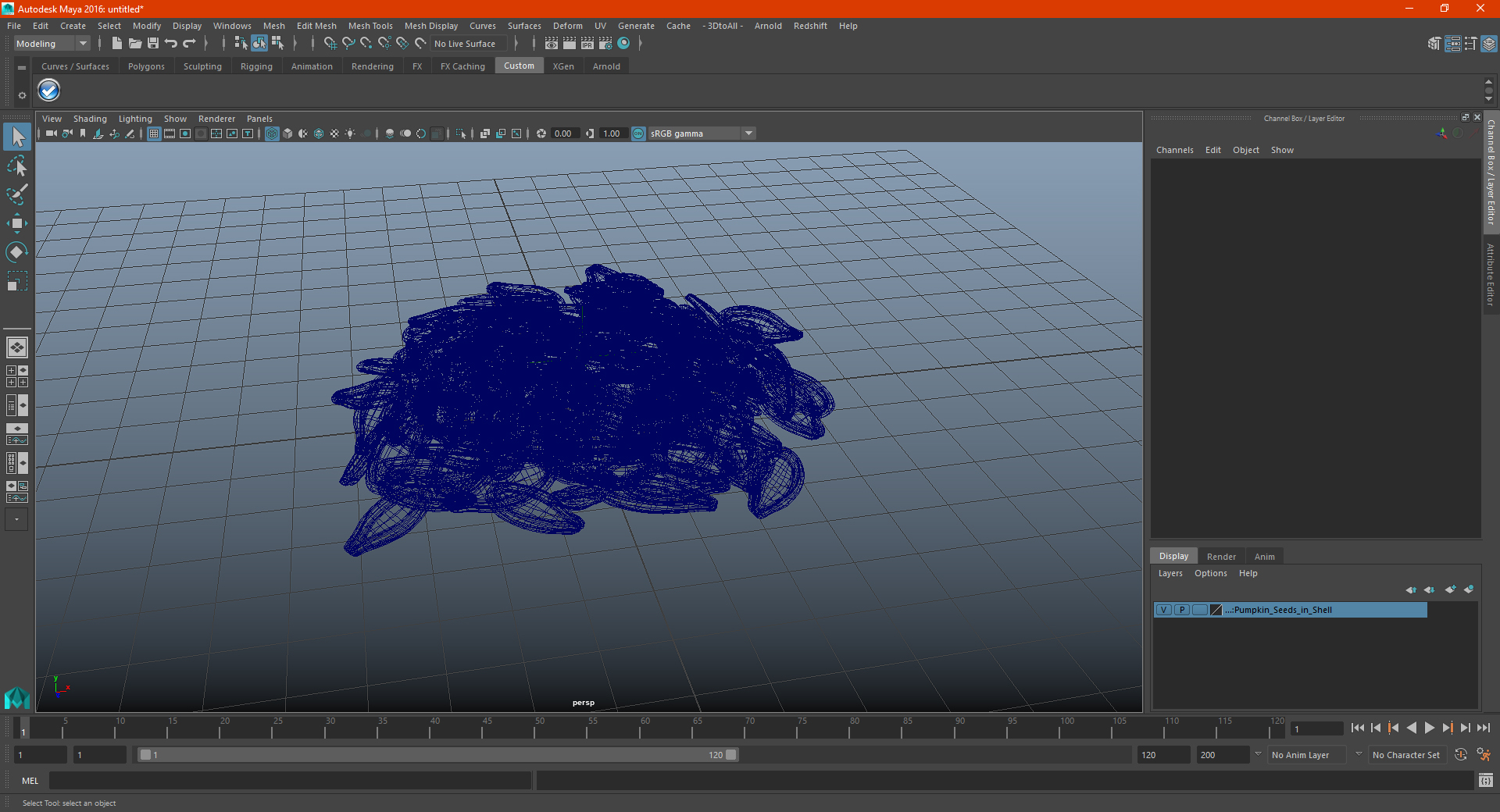Open Render Settings clapperboard icon
This screenshot has height=812, width=1500.
[605, 44]
